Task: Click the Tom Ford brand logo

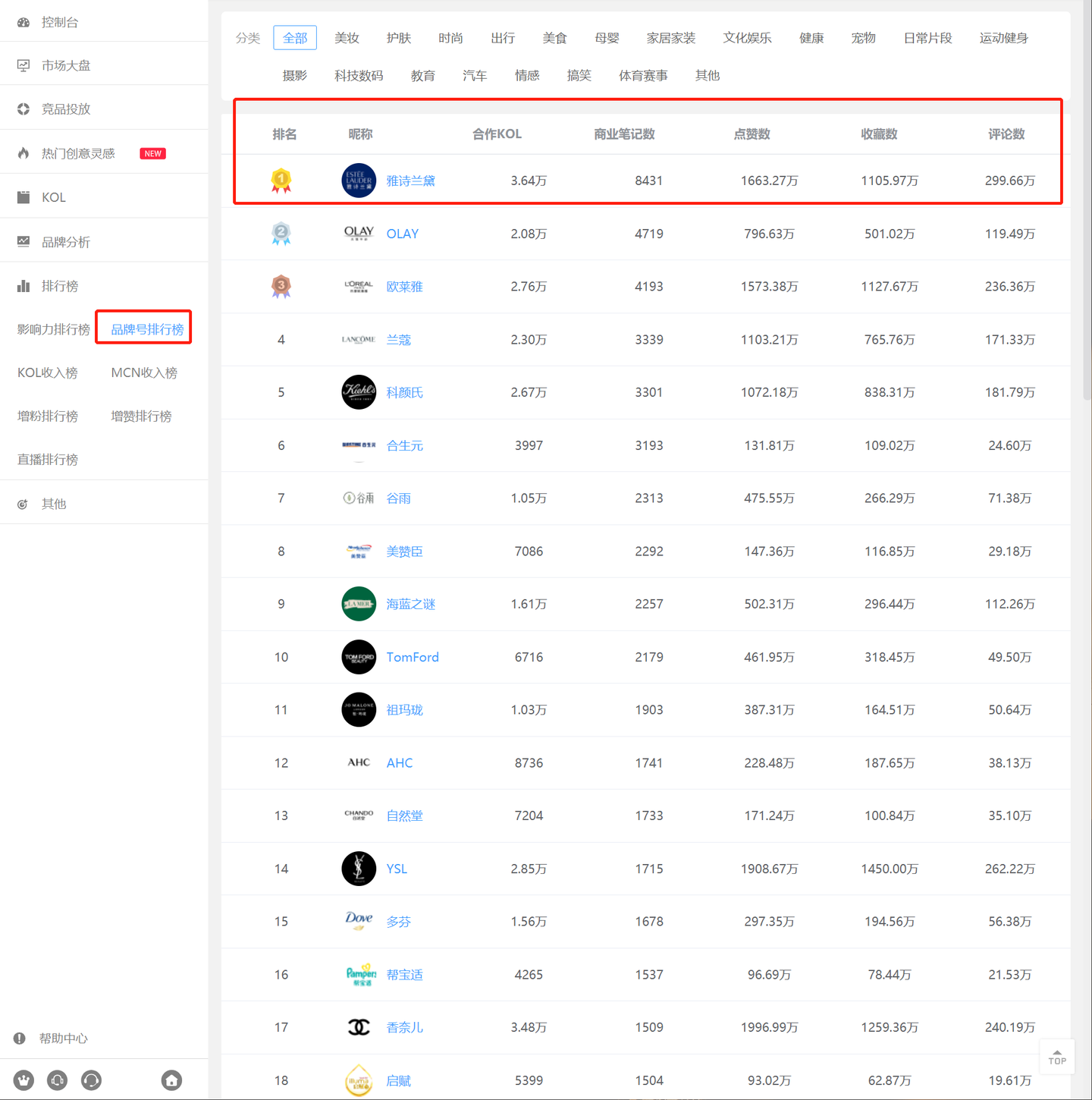Action: pos(359,657)
